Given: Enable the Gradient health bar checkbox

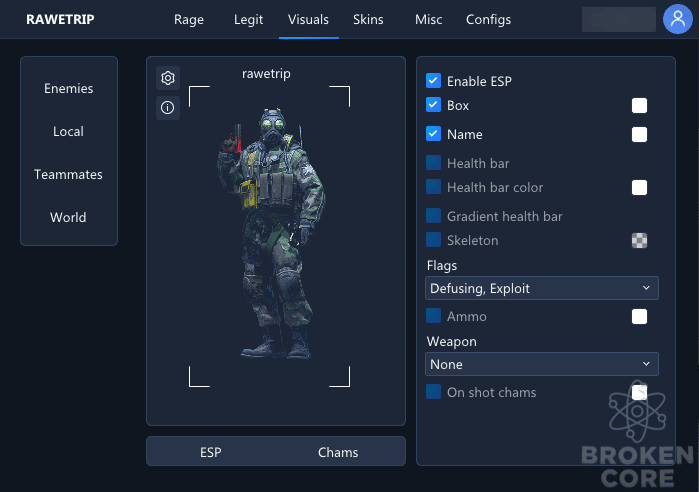Looking at the screenshot, I should click(433, 216).
